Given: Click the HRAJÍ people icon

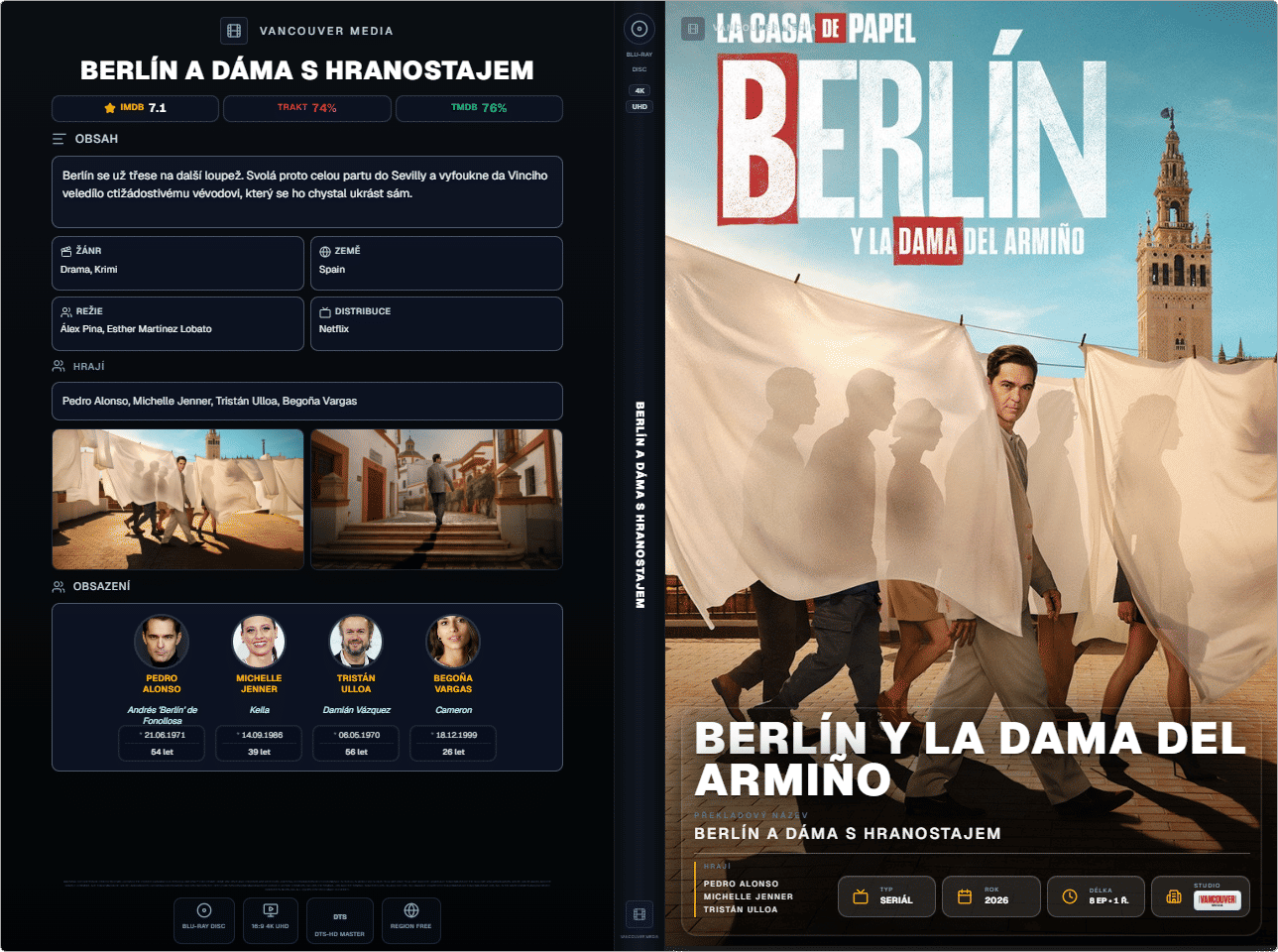Looking at the screenshot, I should click(x=58, y=366).
